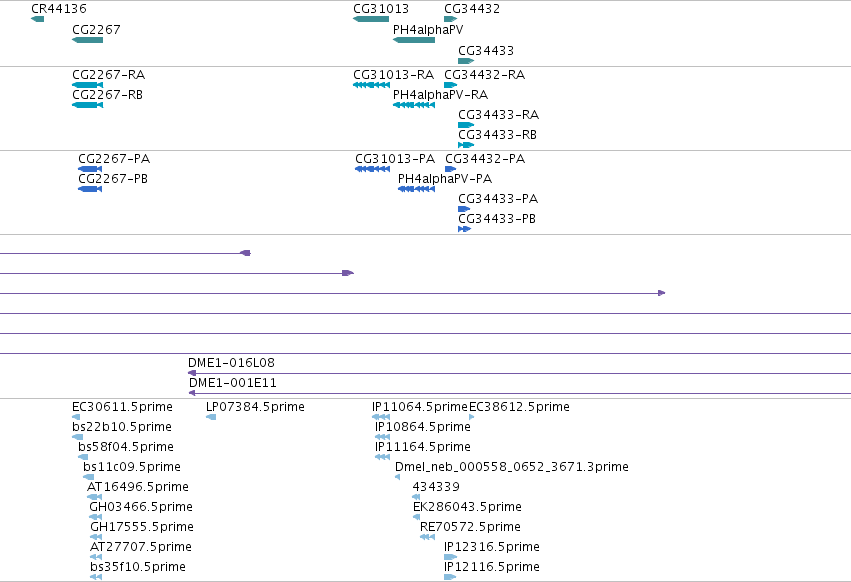Select Dmel_neb_000558_0652_3671.3prime feature
This screenshot has width=851, height=582.
pos(398,477)
